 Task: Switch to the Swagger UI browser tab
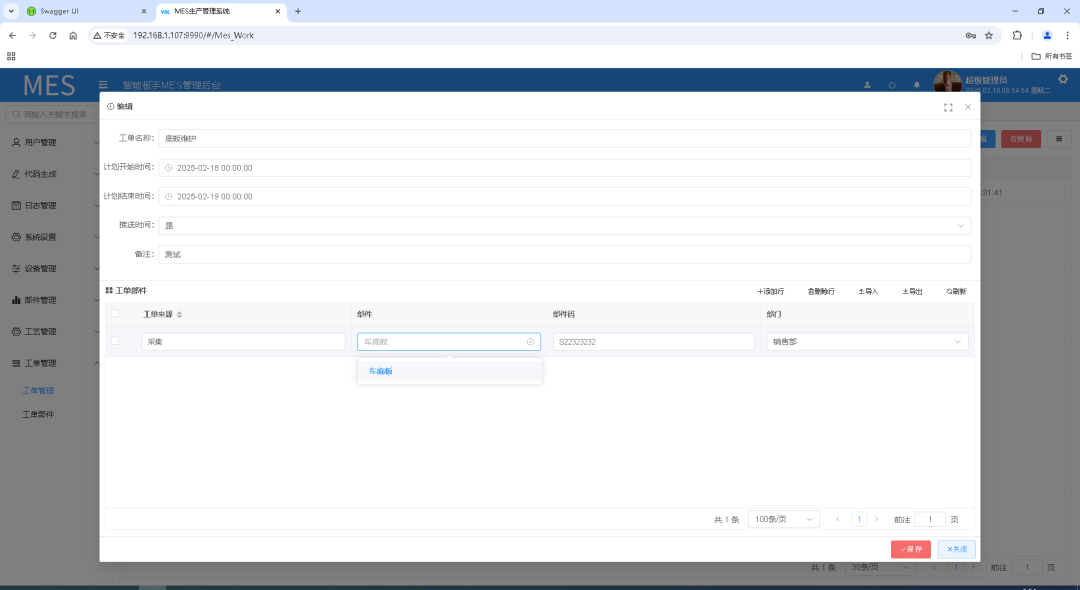coord(80,11)
